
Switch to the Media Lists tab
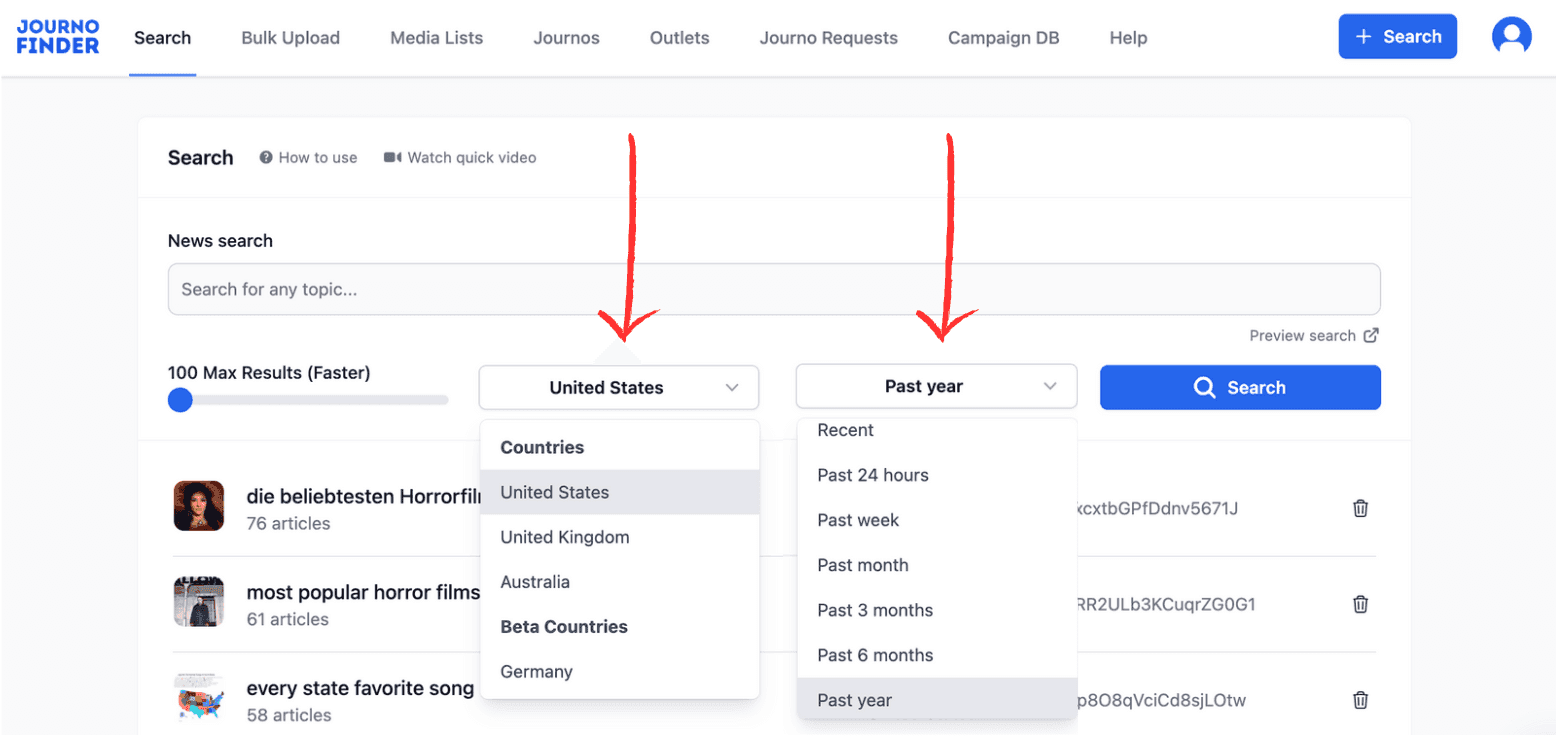[436, 38]
